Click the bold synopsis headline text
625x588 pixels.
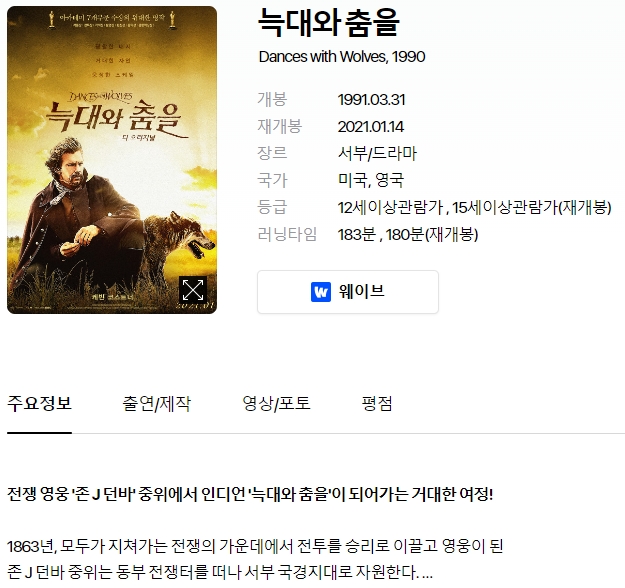[x=250, y=494]
